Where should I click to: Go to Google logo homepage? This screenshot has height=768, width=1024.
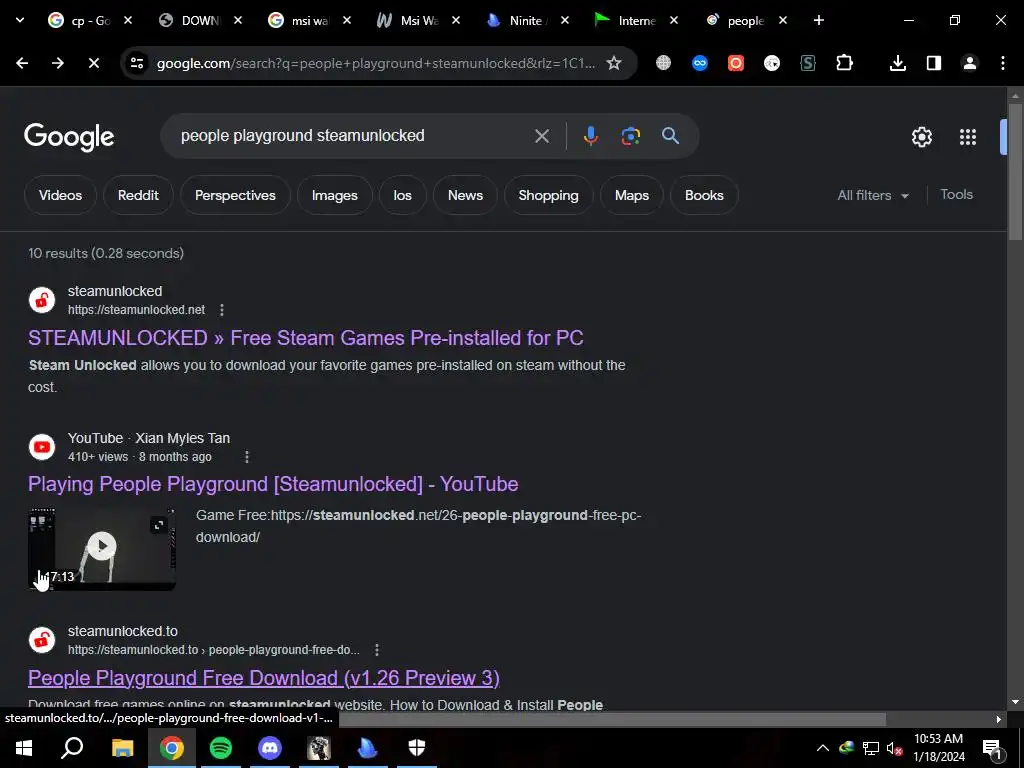69,137
